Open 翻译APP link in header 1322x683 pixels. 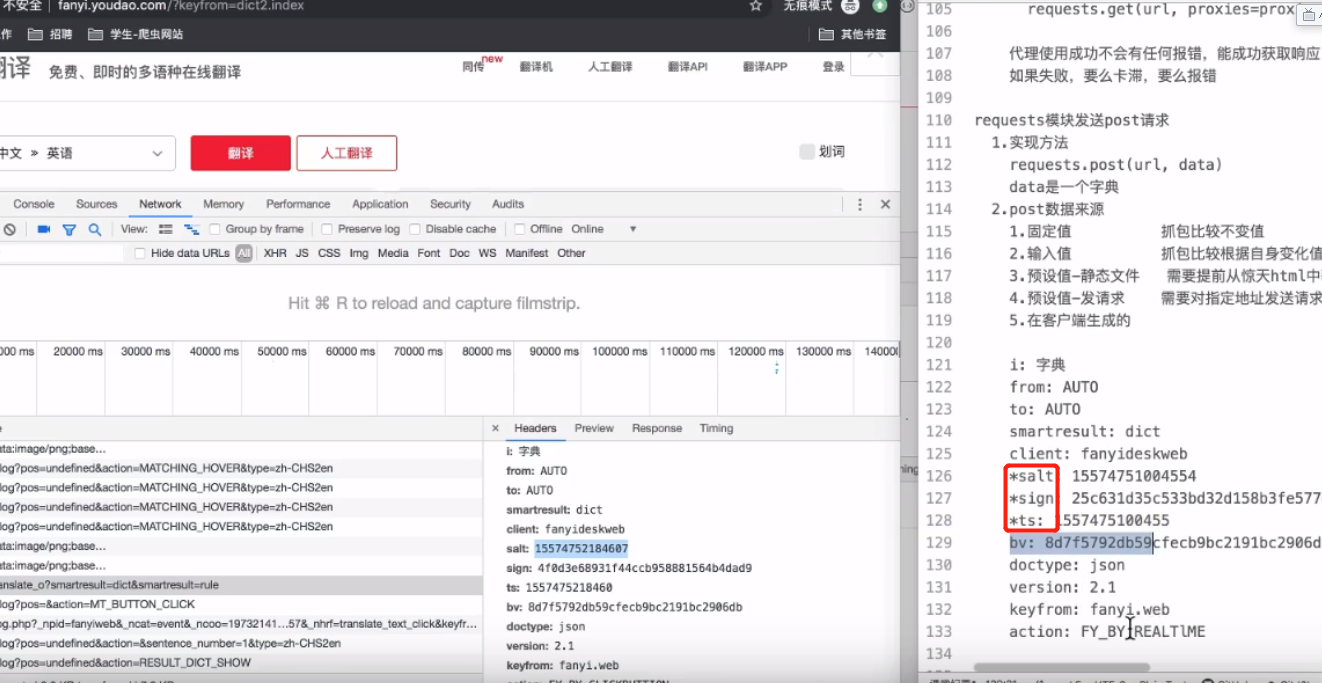[765, 67]
